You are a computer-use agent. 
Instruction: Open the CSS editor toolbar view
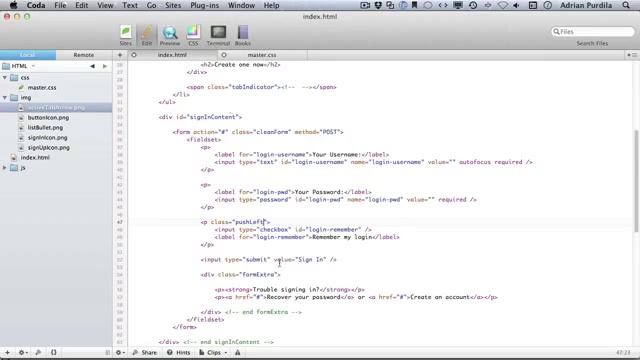point(193,35)
